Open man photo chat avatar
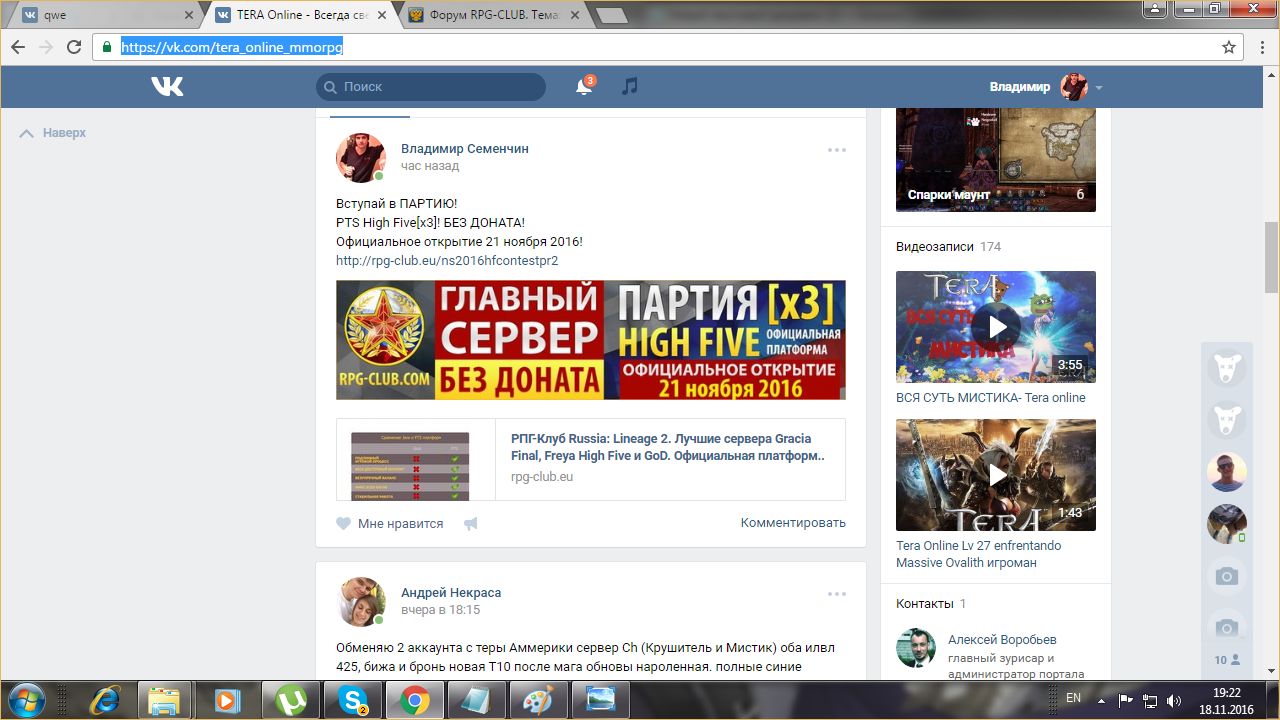The image size is (1280, 720). [x=1226, y=472]
